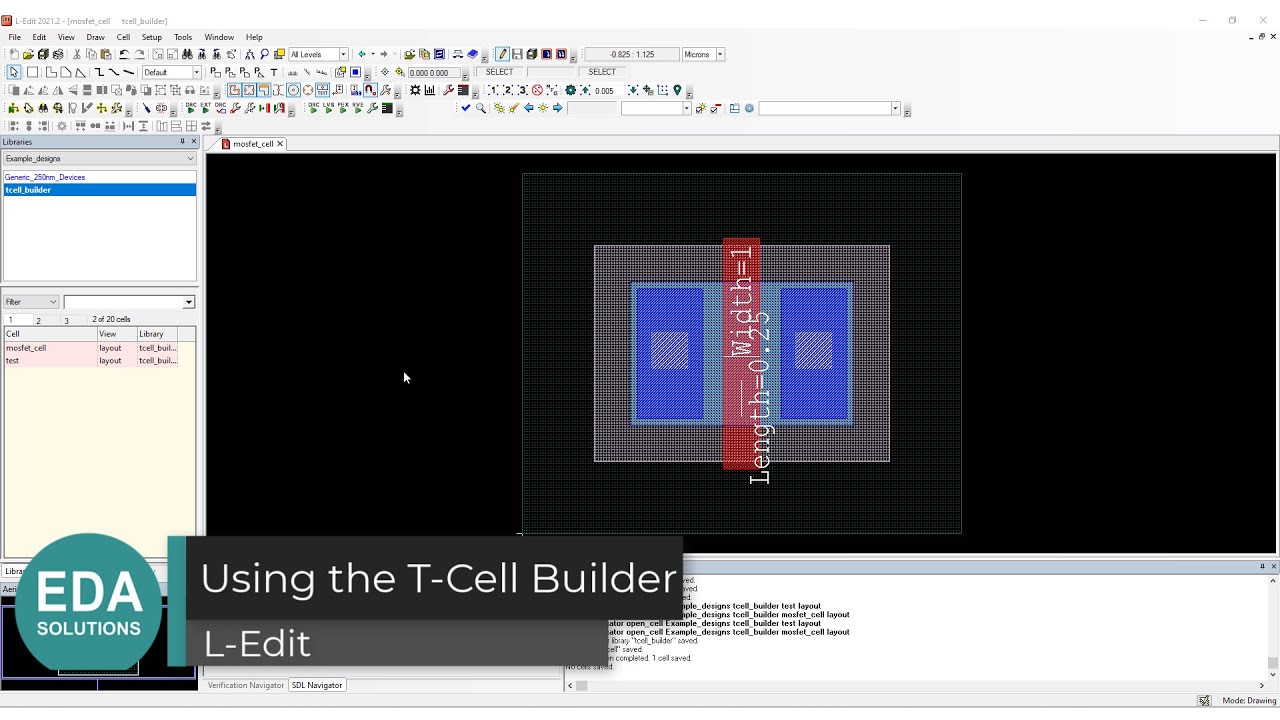Click the Undo arrow icon
Viewport: 1280px width, 720px height.
tap(124, 54)
